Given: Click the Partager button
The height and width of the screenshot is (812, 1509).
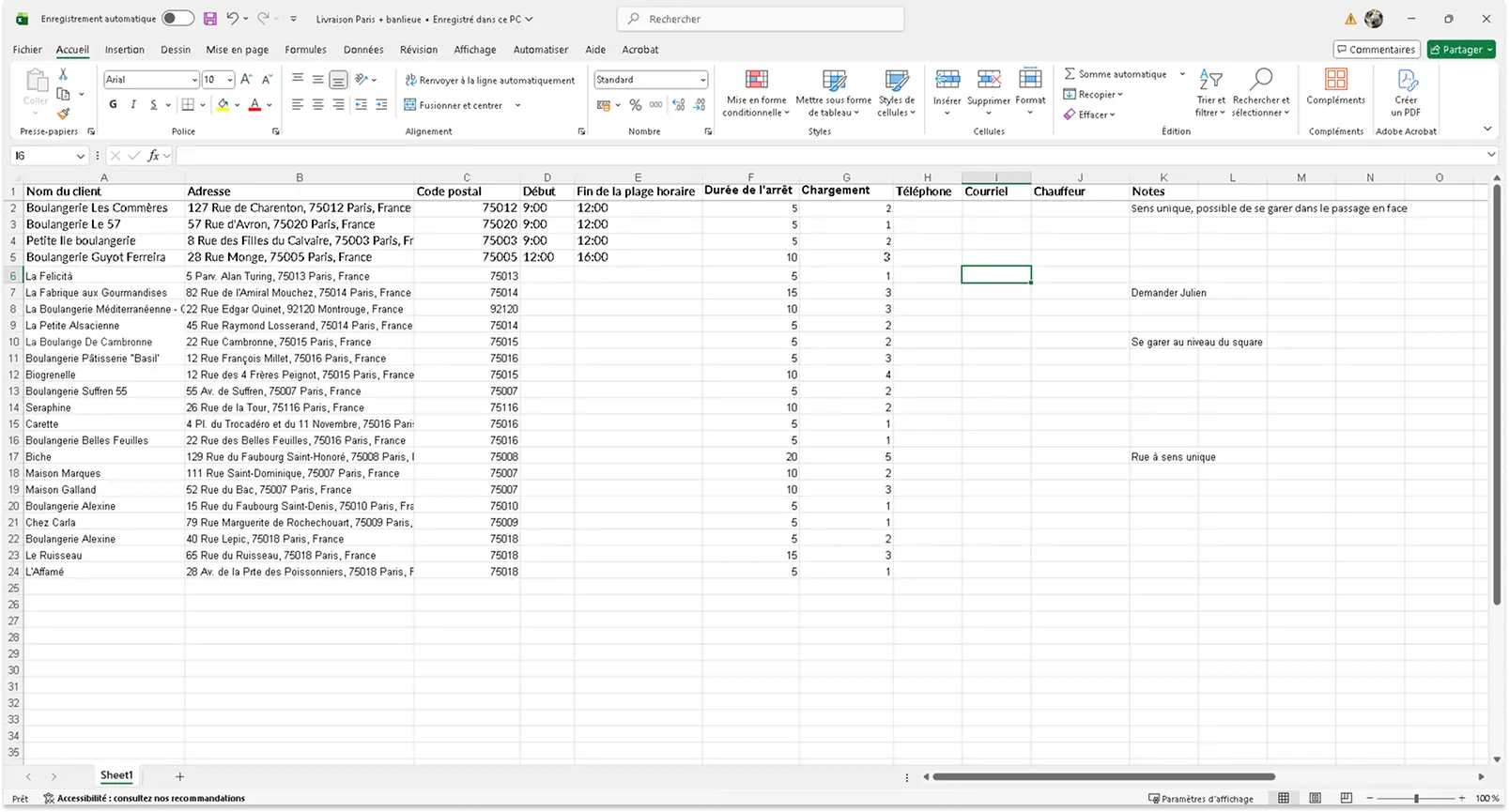Looking at the screenshot, I should click(1461, 50).
